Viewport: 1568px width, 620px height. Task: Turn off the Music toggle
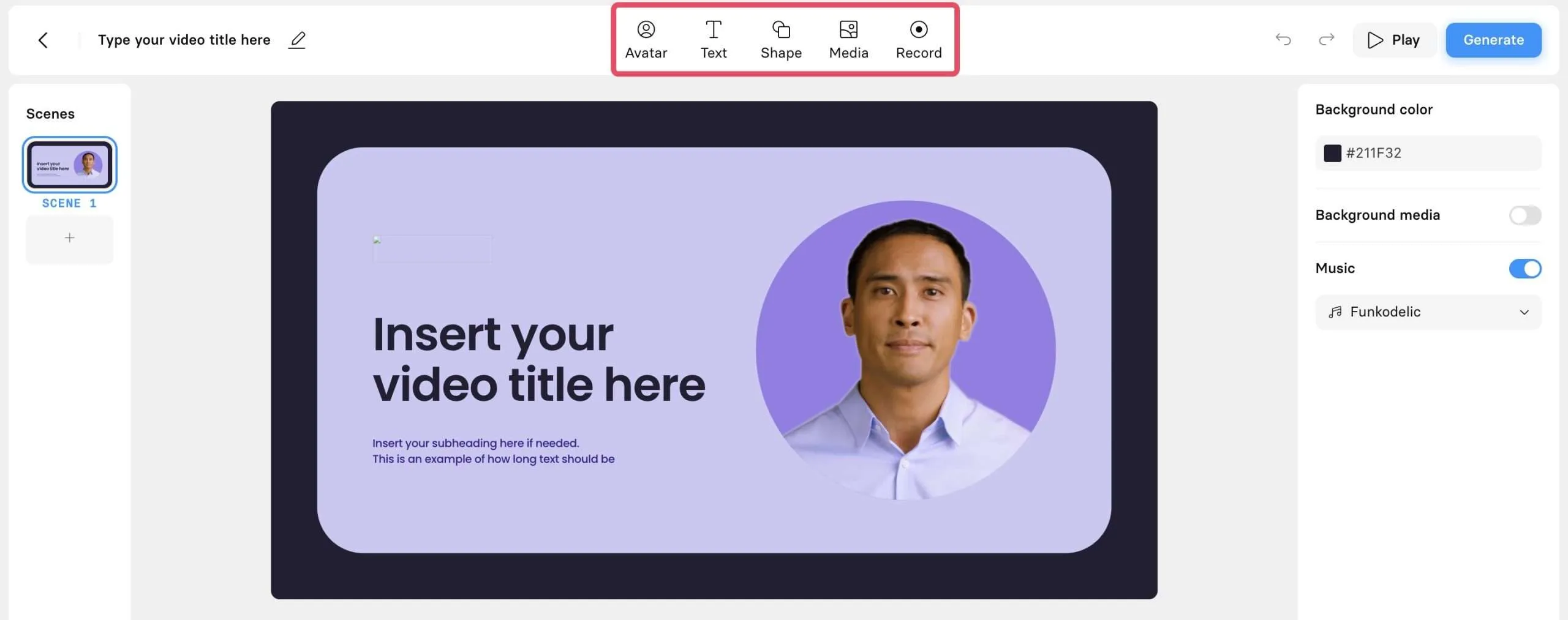1525,268
